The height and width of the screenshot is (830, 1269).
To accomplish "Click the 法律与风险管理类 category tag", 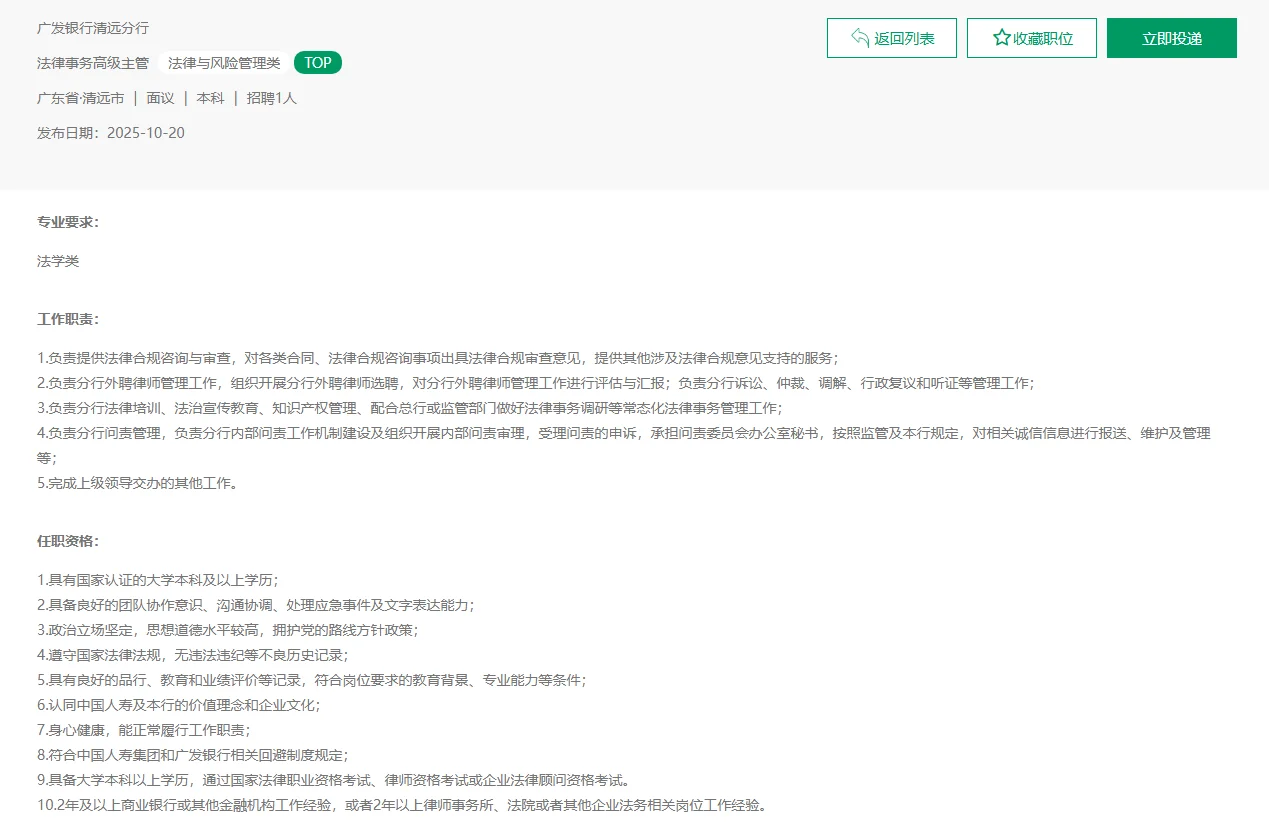I will [224, 63].
